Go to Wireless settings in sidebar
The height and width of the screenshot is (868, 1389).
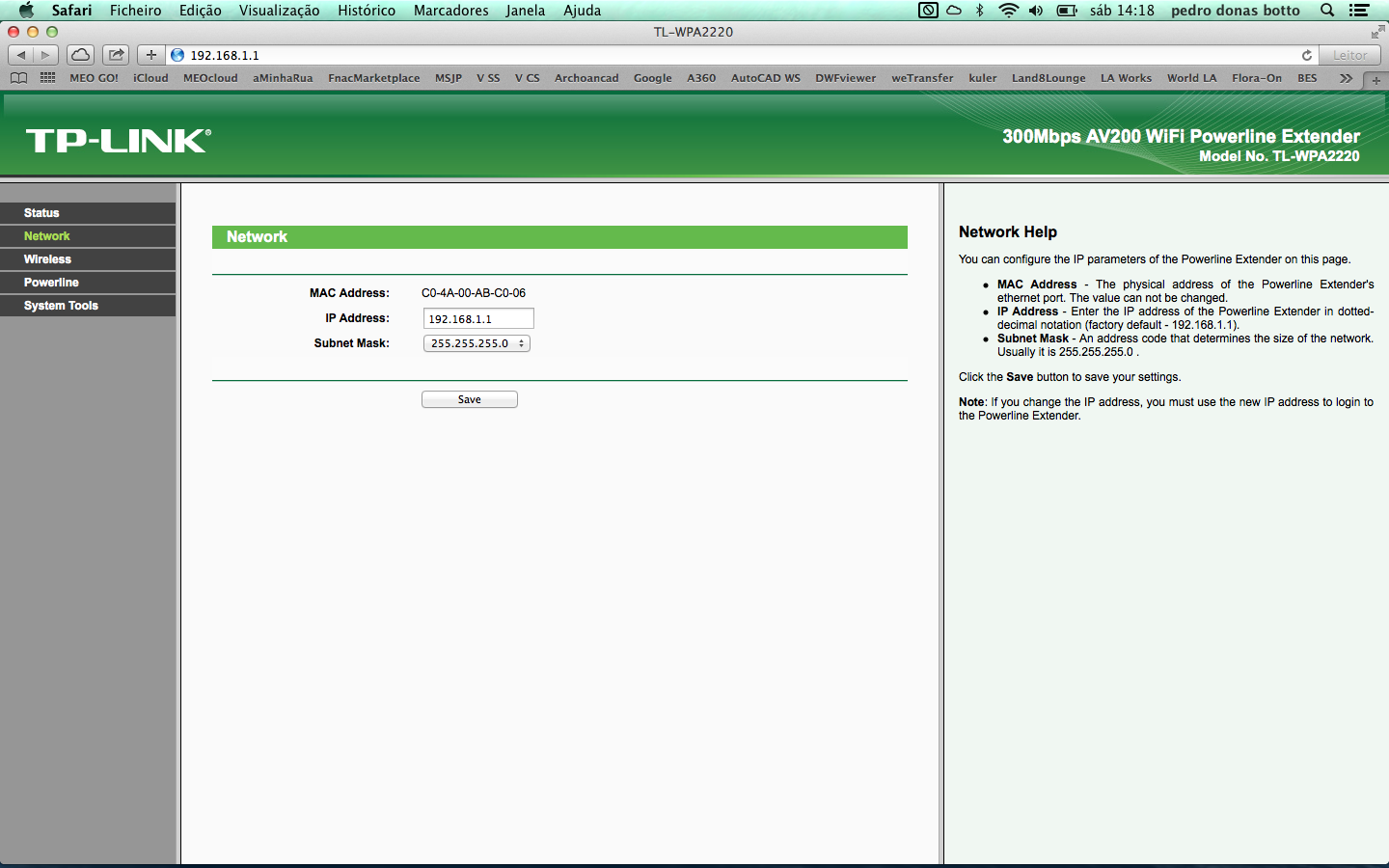tap(88, 259)
